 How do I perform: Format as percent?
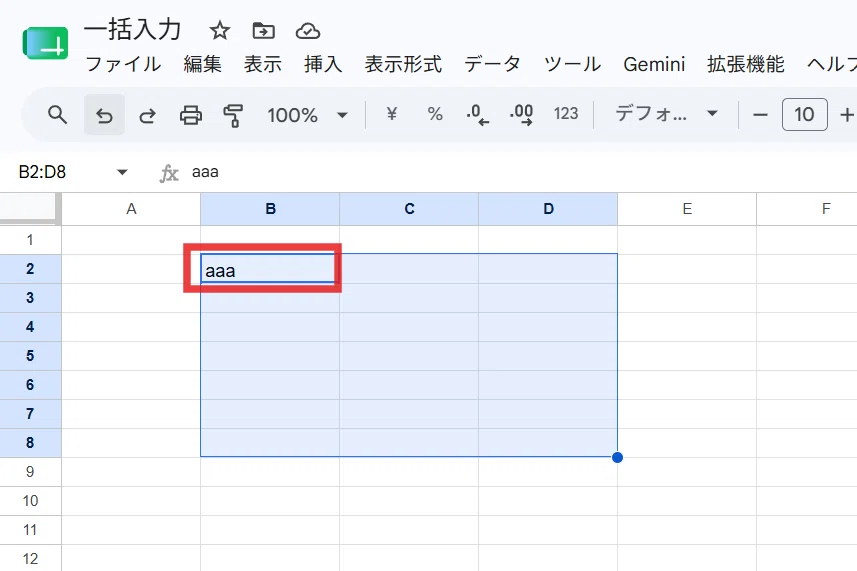click(x=435, y=114)
